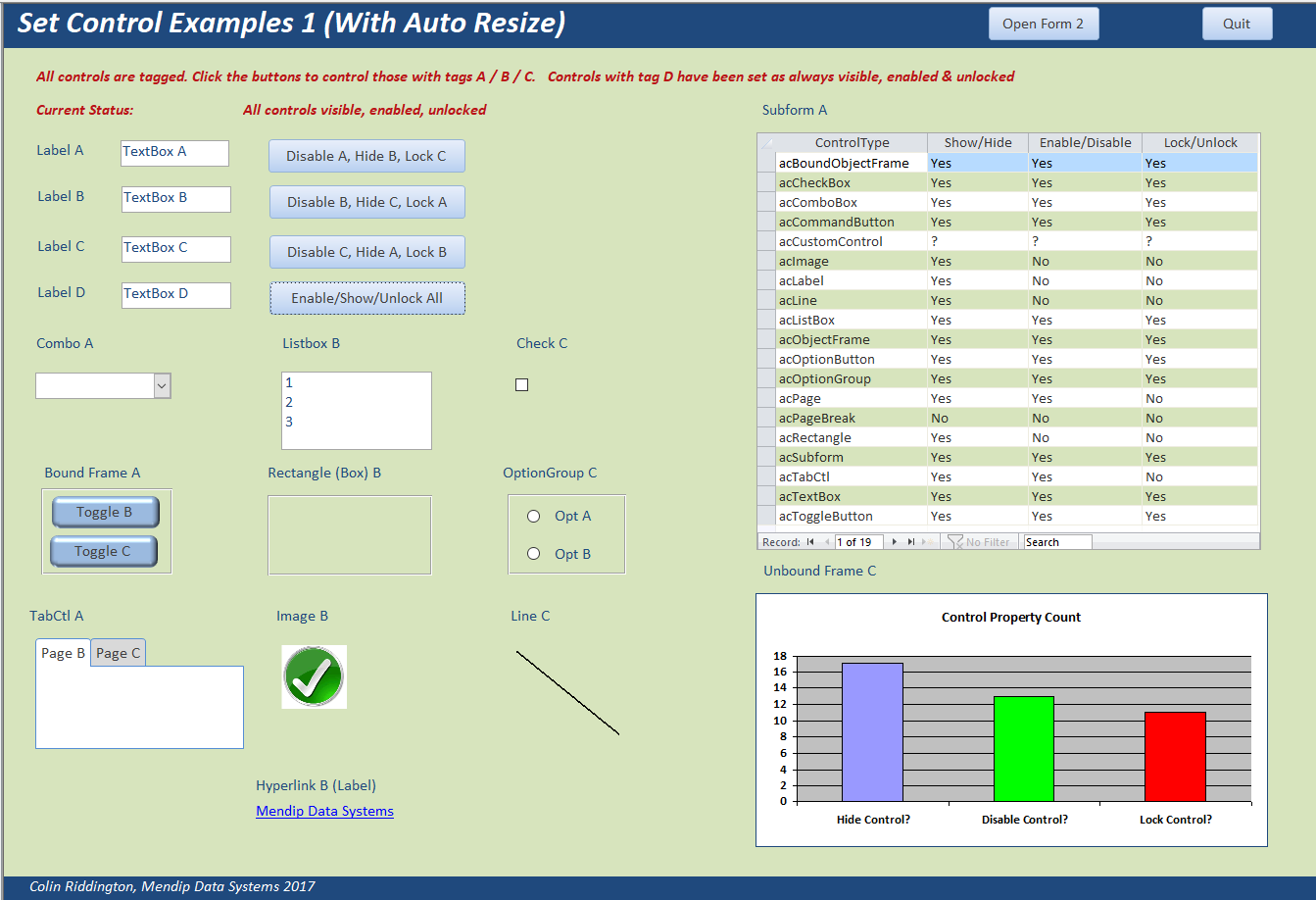Select item 2 in Listbox B
Viewport: 1316px width, 900px height.
pos(356,402)
